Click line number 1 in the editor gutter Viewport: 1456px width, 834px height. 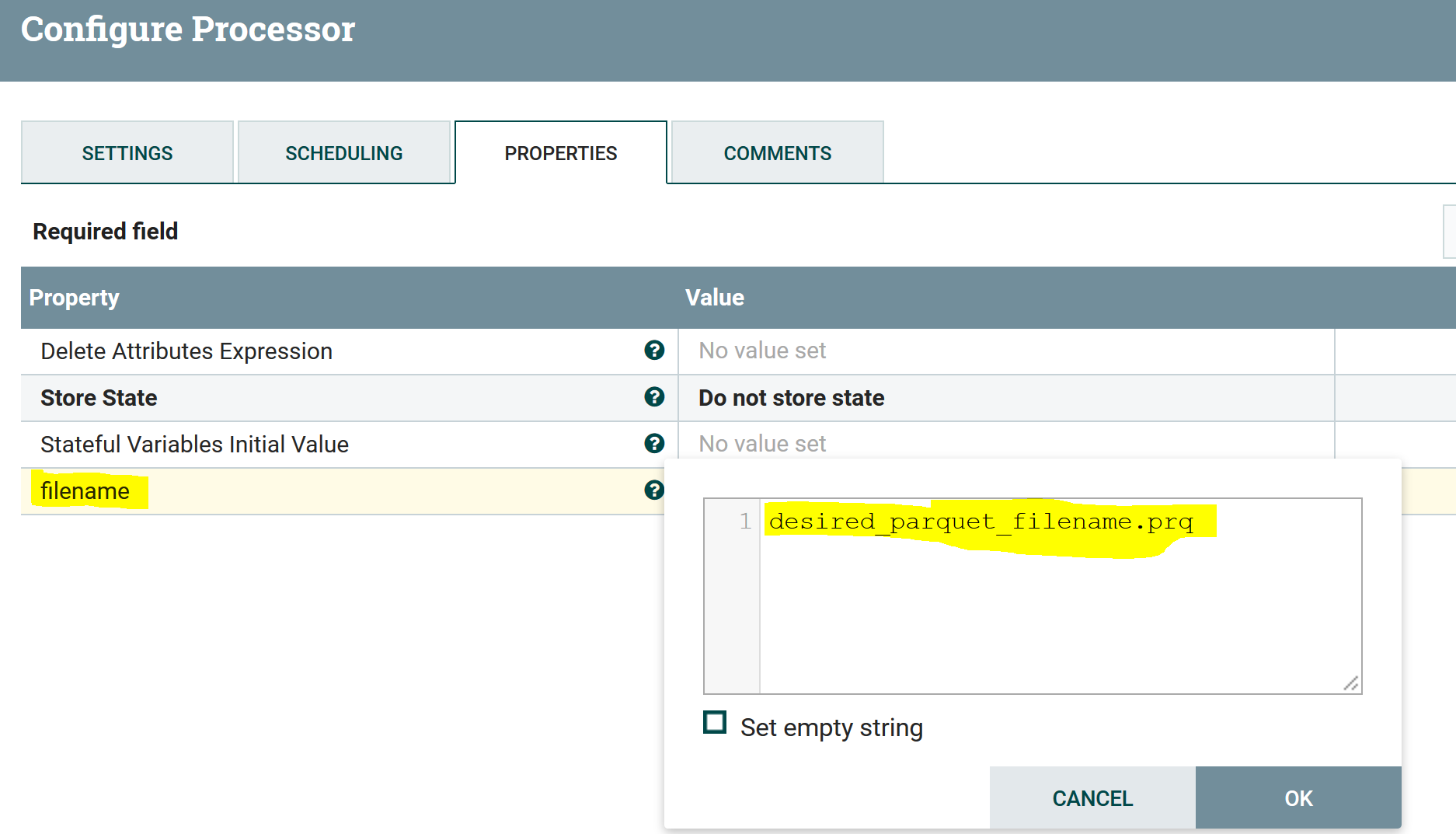pyautogui.click(x=744, y=521)
